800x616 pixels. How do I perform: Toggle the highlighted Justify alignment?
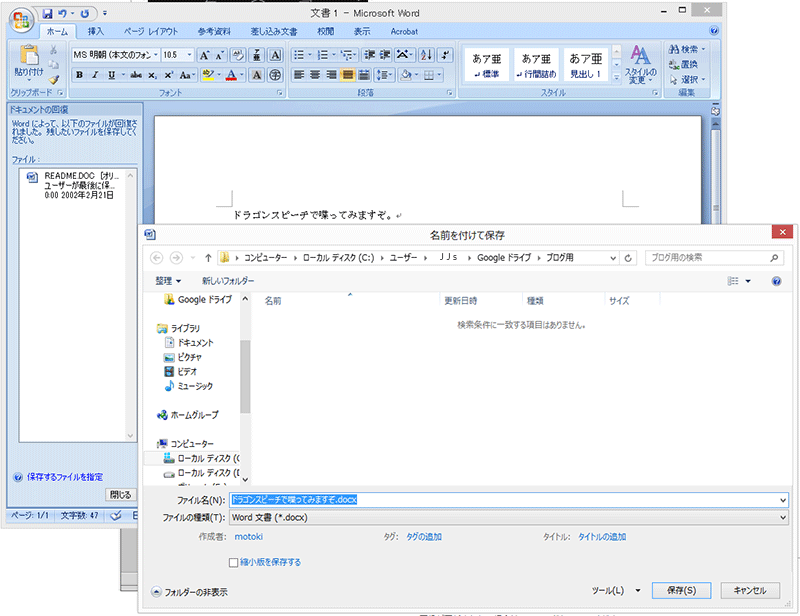[x=348, y=75]
